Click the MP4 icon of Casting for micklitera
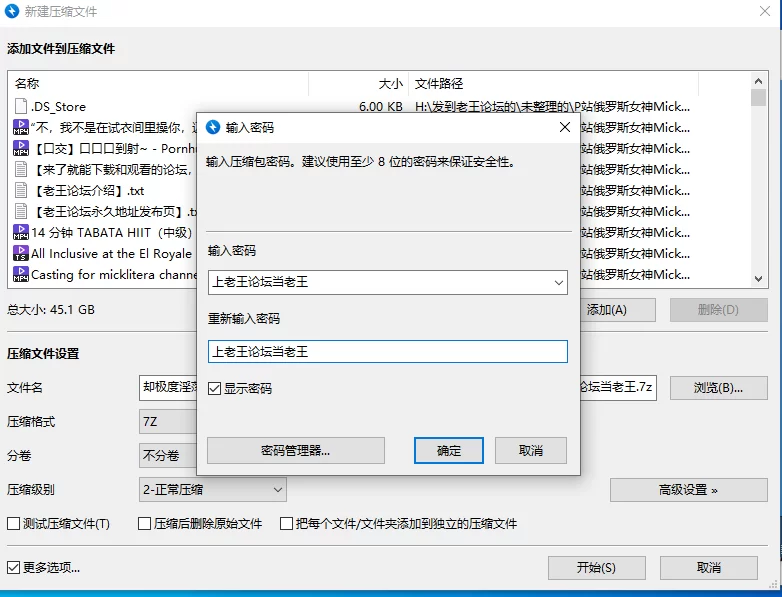Viewport: 782px width, 597px height. [x=21, y=274]
